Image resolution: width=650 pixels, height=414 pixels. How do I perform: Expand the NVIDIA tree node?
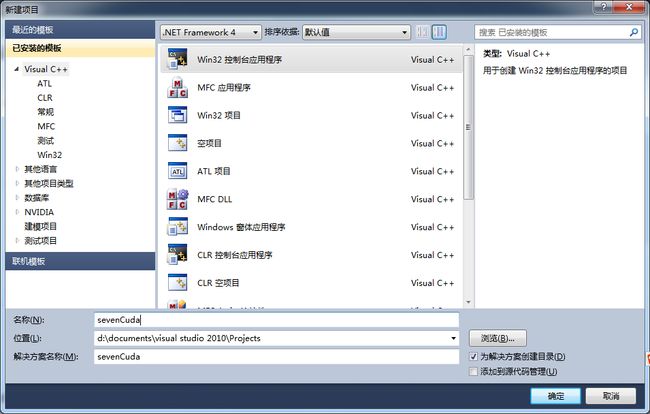17,212
